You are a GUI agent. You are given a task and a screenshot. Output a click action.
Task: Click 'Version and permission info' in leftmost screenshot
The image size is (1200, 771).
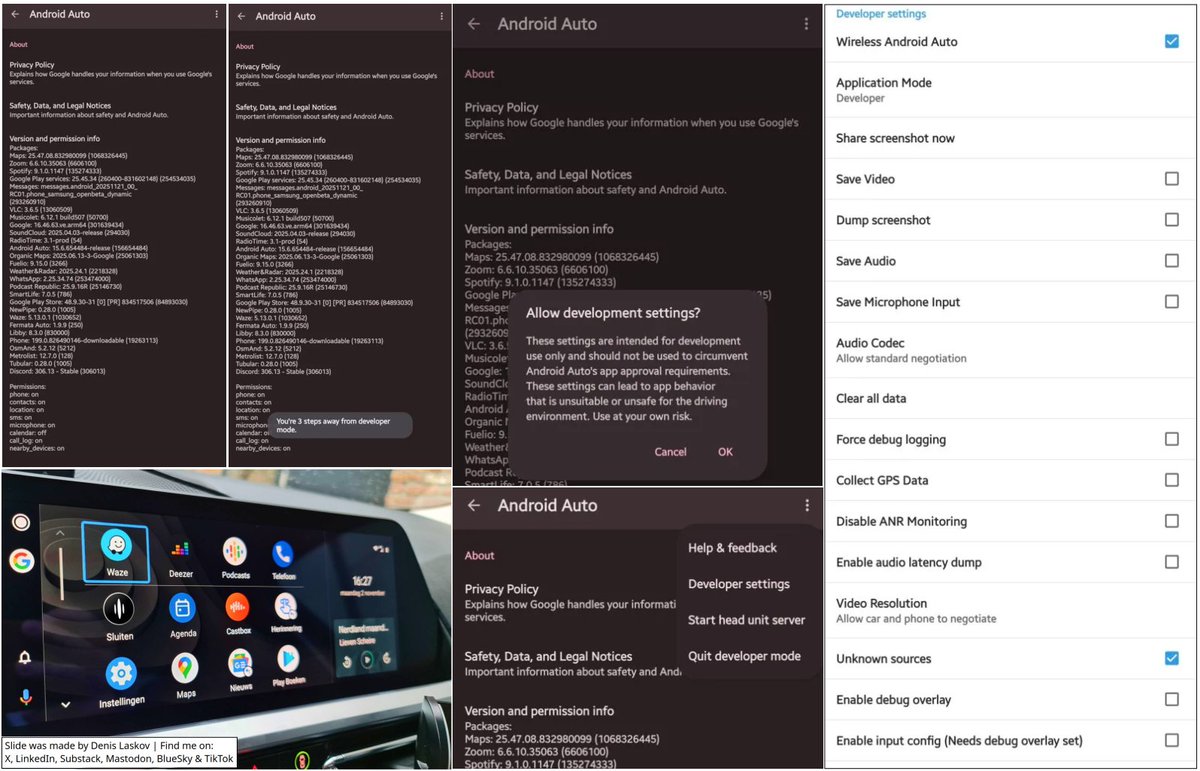[x=53, y=139]
